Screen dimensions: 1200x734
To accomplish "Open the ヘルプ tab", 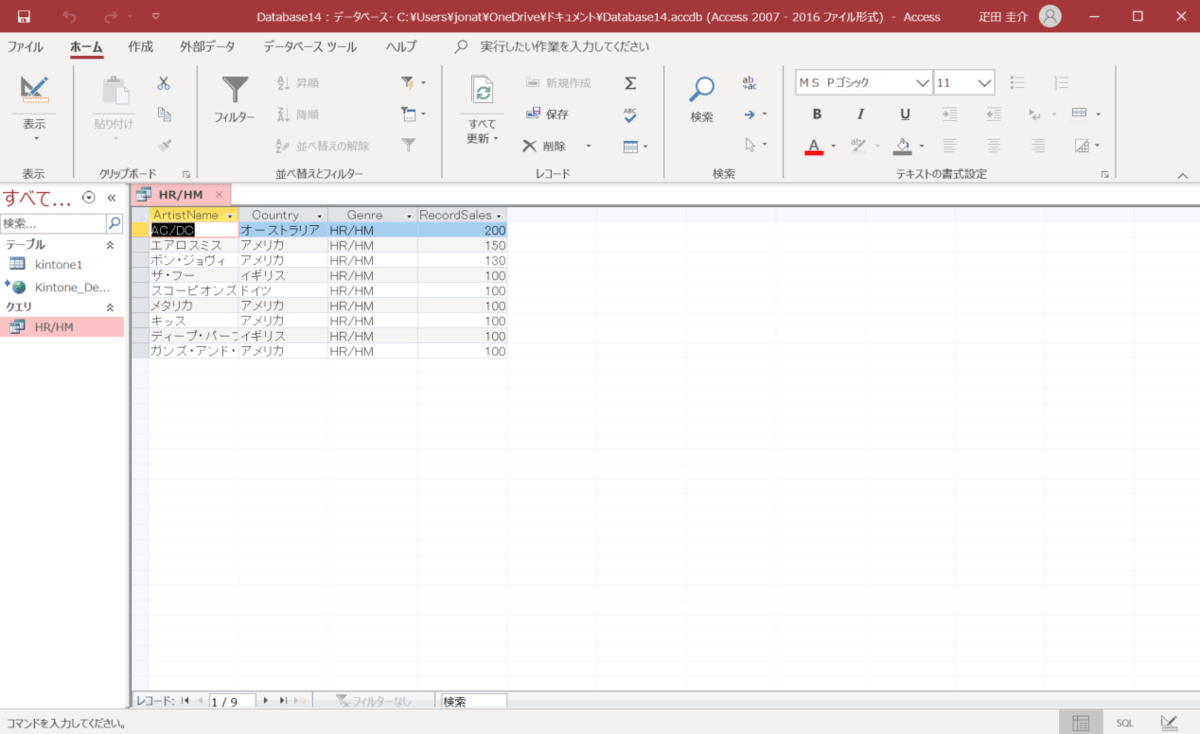I will [x=401, y=47].
